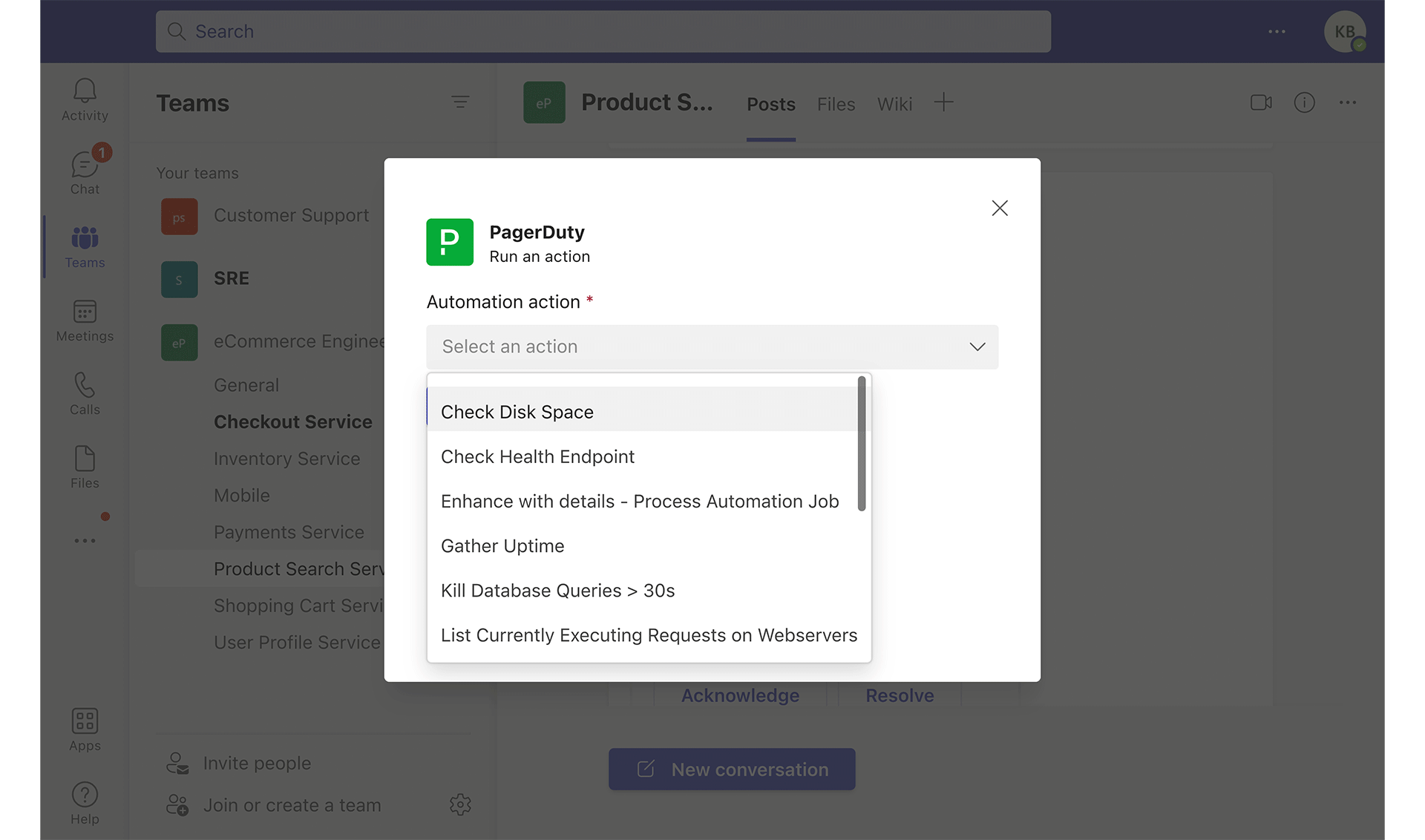
Task: Switch to the channel Files tab
Action: tap(836, 104)
